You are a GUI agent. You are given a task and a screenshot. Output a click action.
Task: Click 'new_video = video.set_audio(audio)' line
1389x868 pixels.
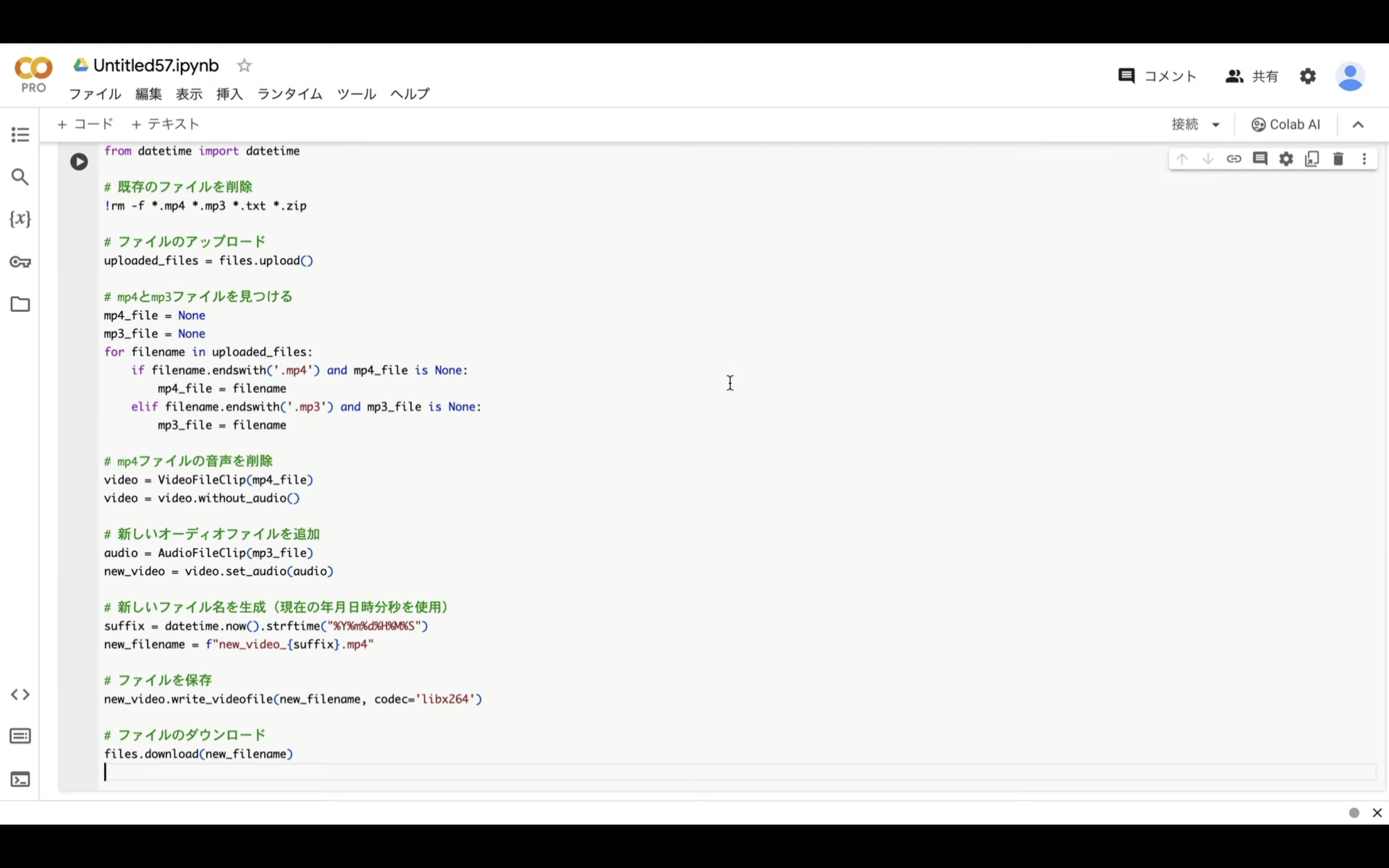coord(218,572)
